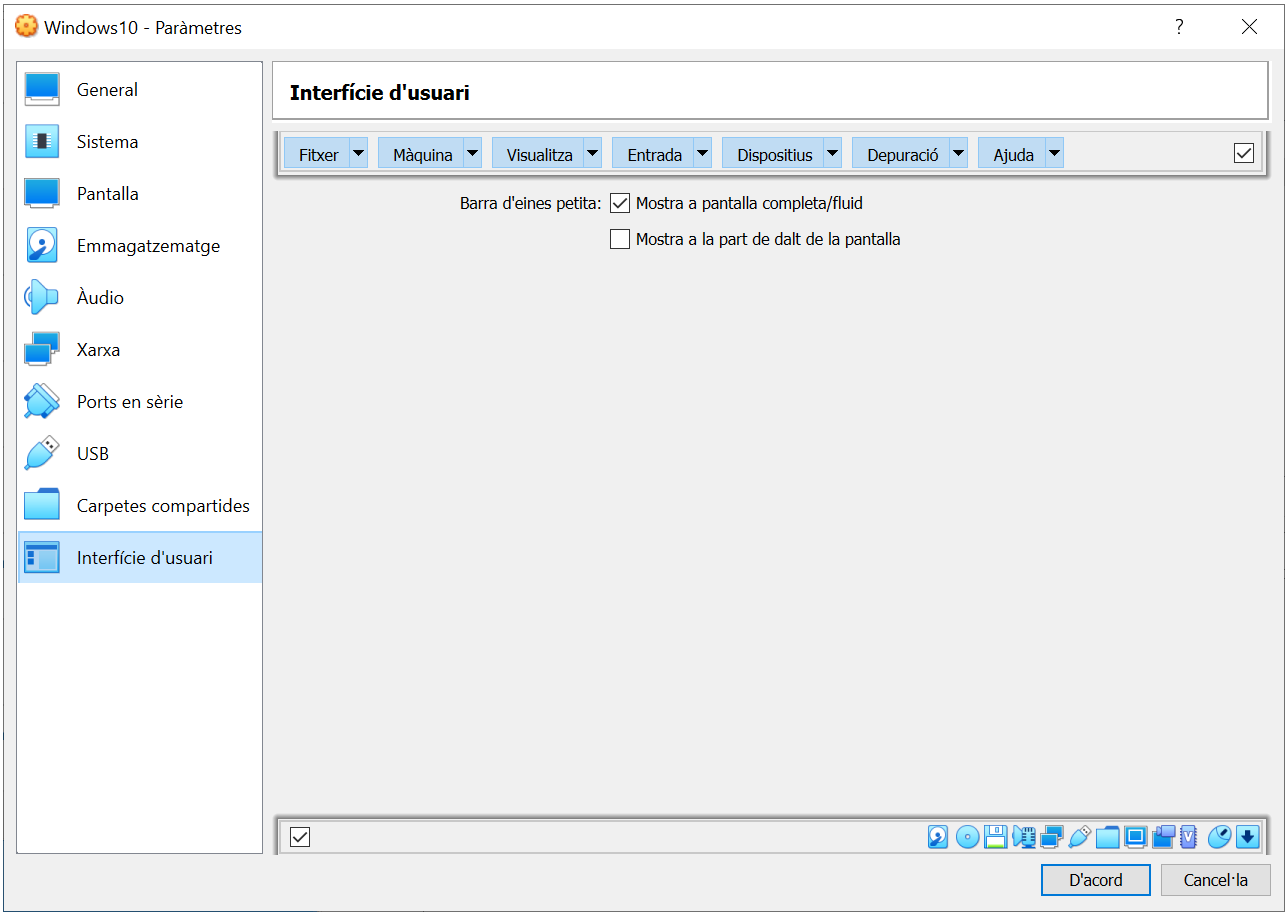Open the Ajuda menu dropdown arrow

tap(1053, 154)
